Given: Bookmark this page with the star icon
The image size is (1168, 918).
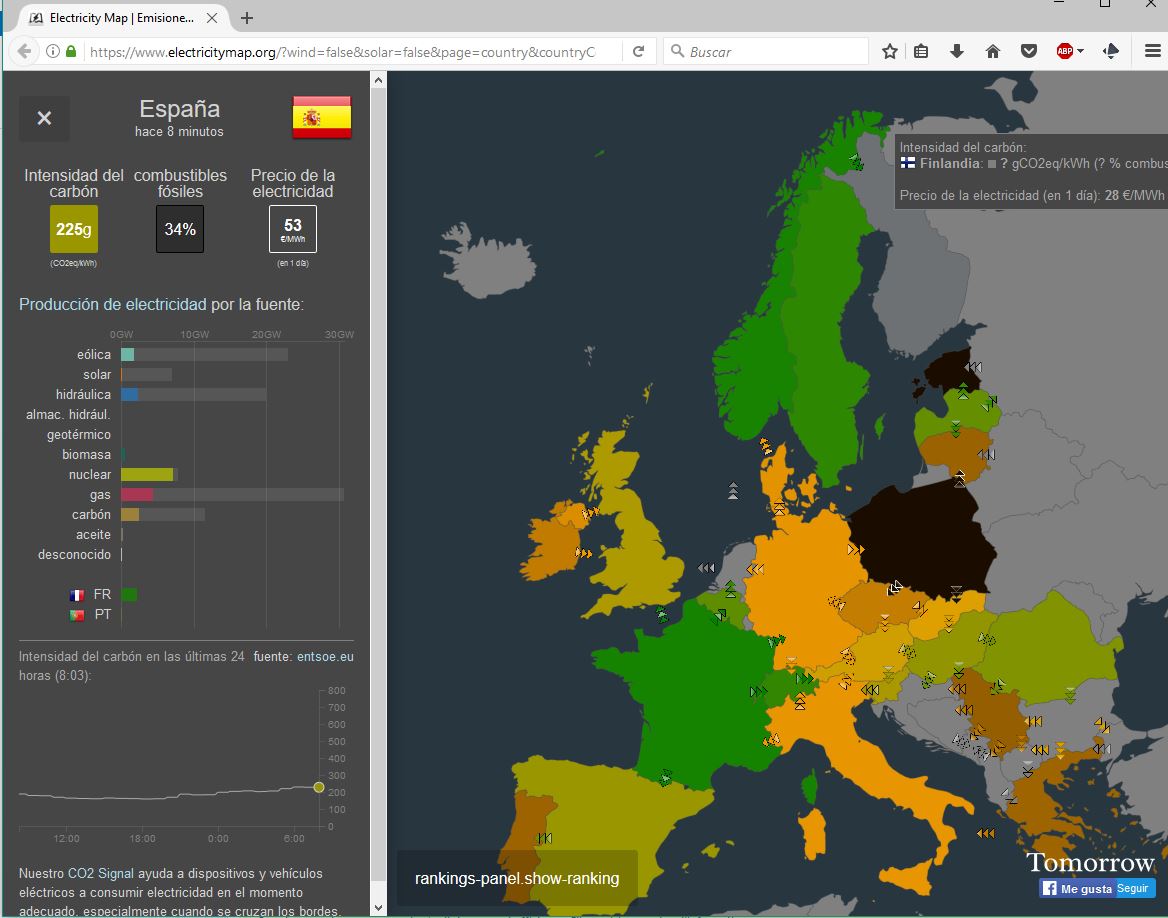Looking at the screenshot, I should click(x=889, y=52).
